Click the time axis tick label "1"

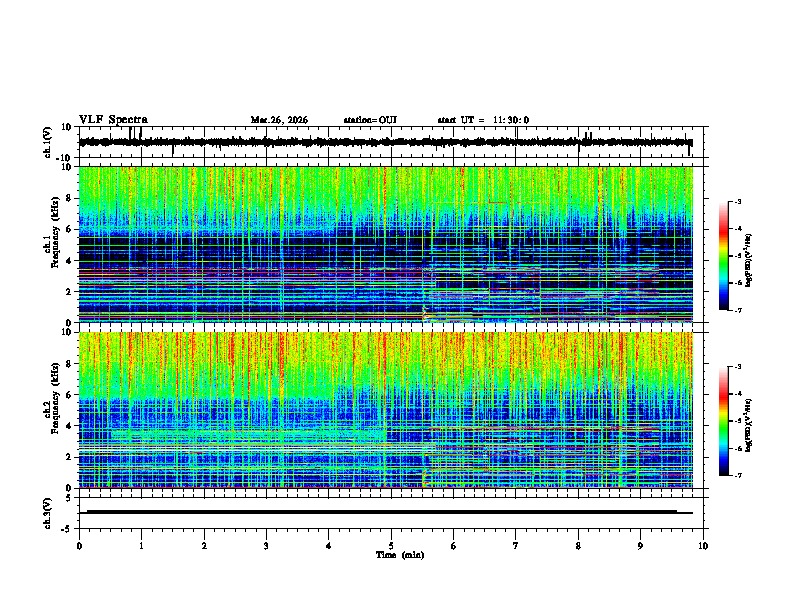point(141,546)
